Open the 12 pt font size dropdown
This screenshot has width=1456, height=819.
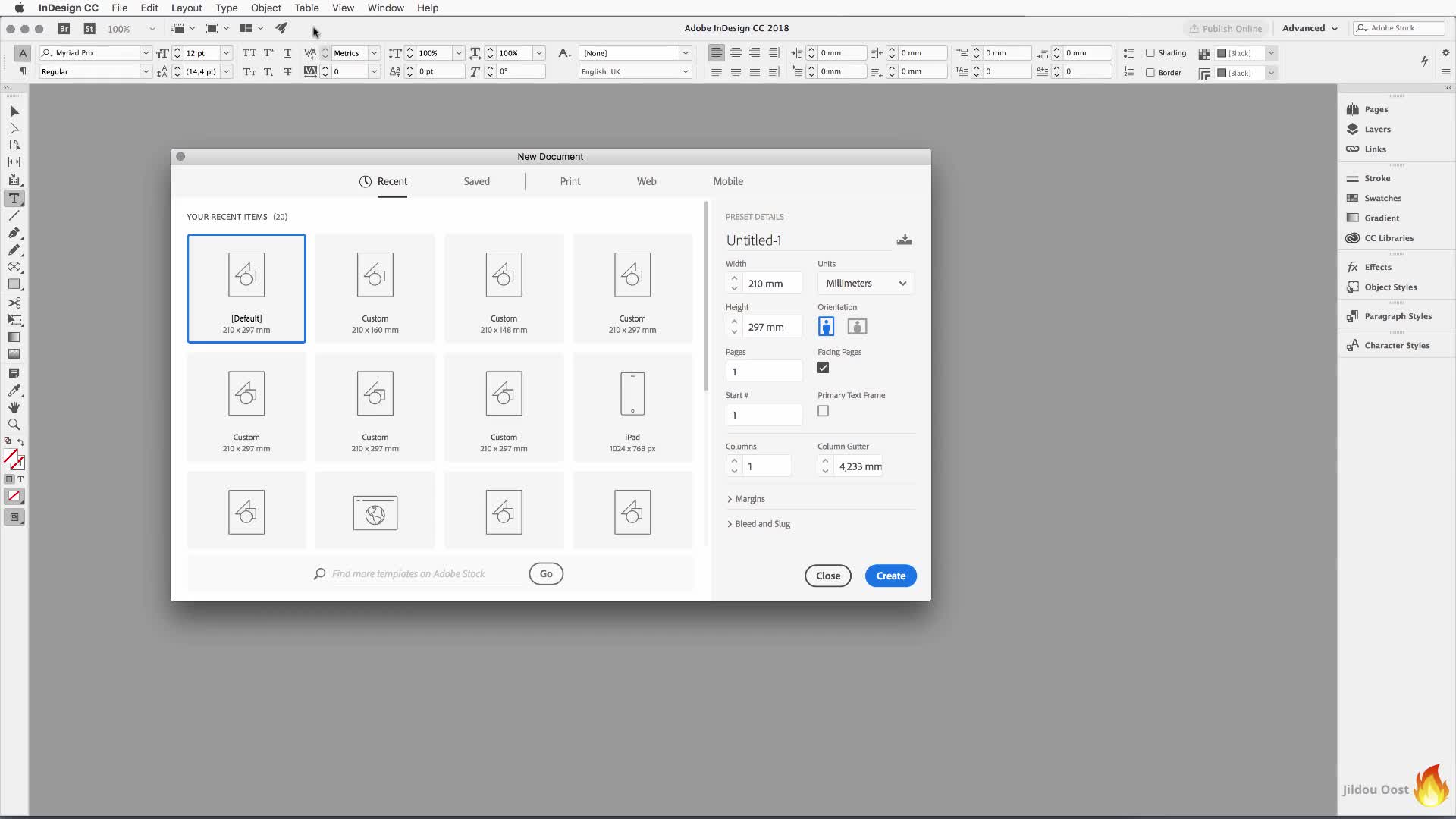coord(226,53)
